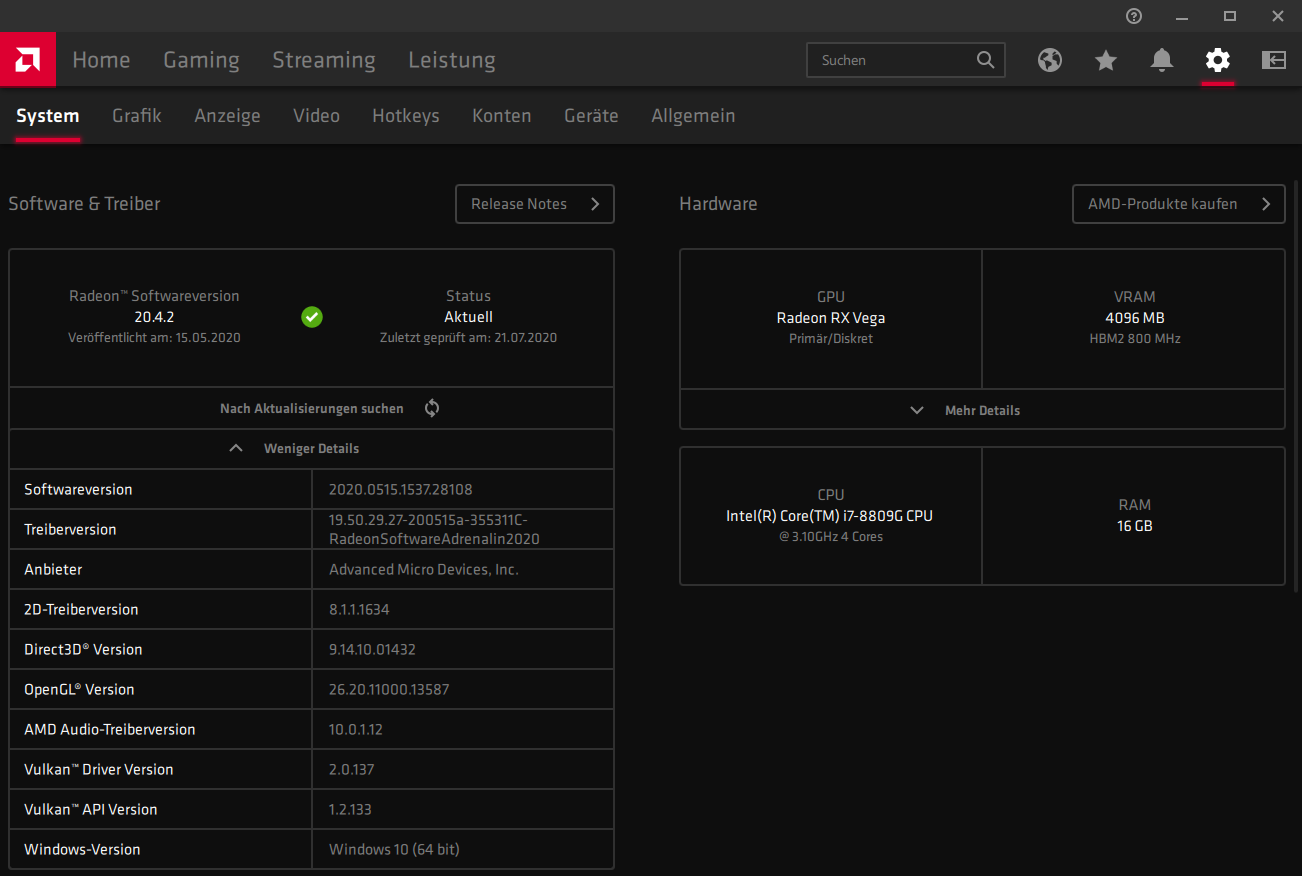Click the OpenGL Version row label

(79, 689)
